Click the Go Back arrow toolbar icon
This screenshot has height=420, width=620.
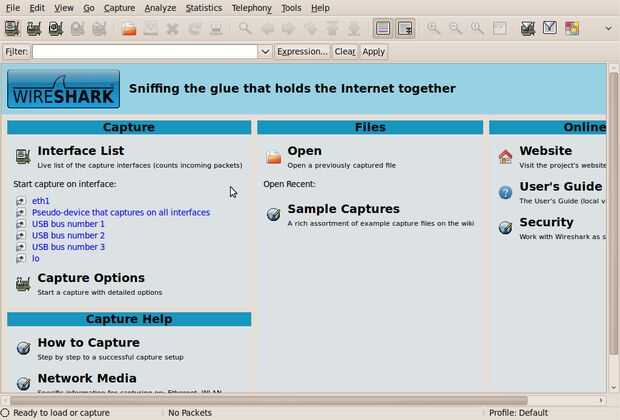tap(267, 28)
